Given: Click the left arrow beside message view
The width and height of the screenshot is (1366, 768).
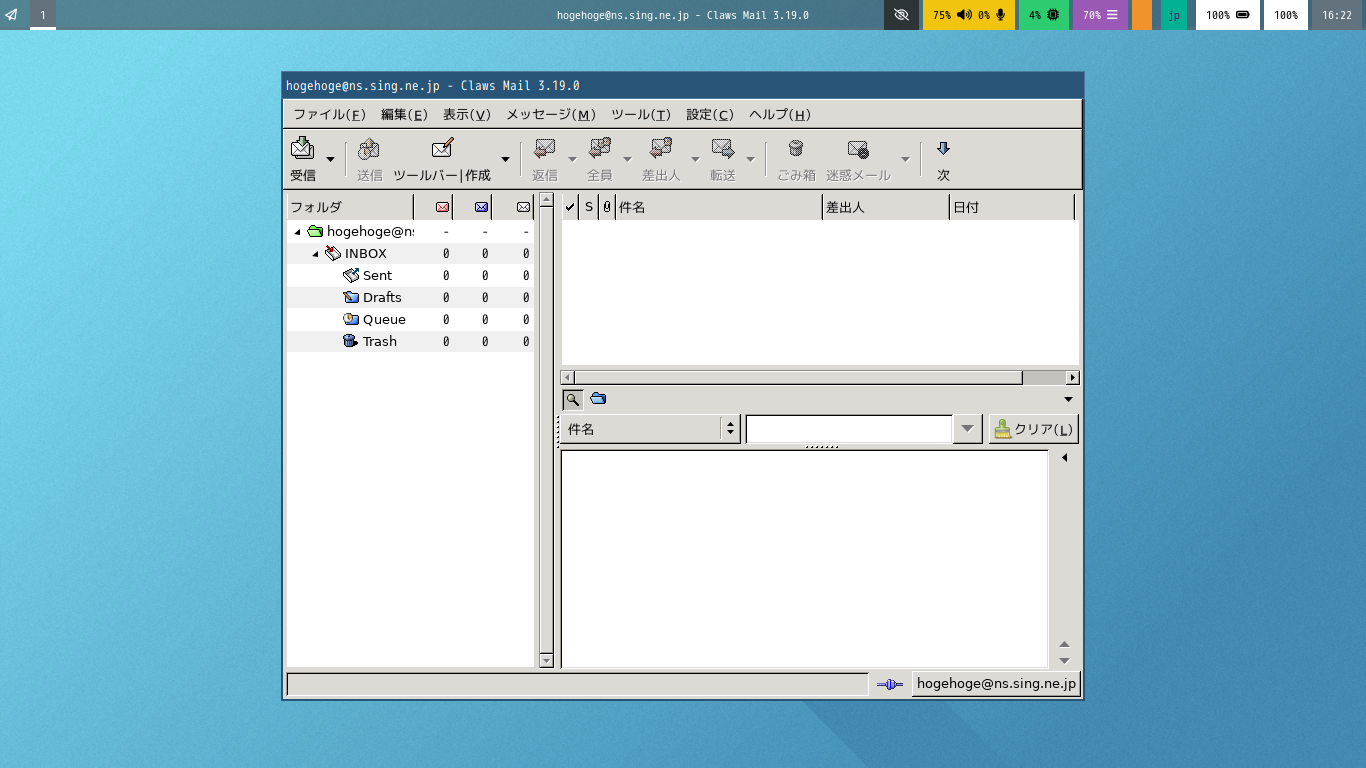Looking at the screenshot, I should [1065, 458].
